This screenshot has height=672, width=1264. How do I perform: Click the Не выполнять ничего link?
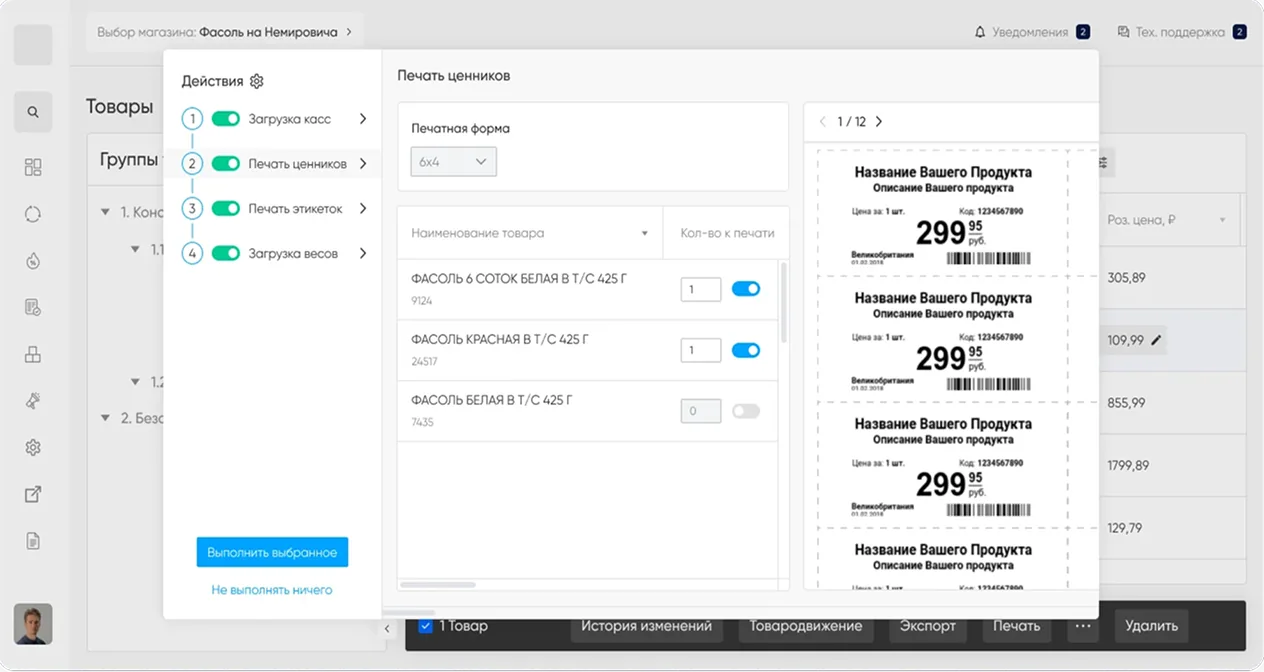[x=272, y=590]
